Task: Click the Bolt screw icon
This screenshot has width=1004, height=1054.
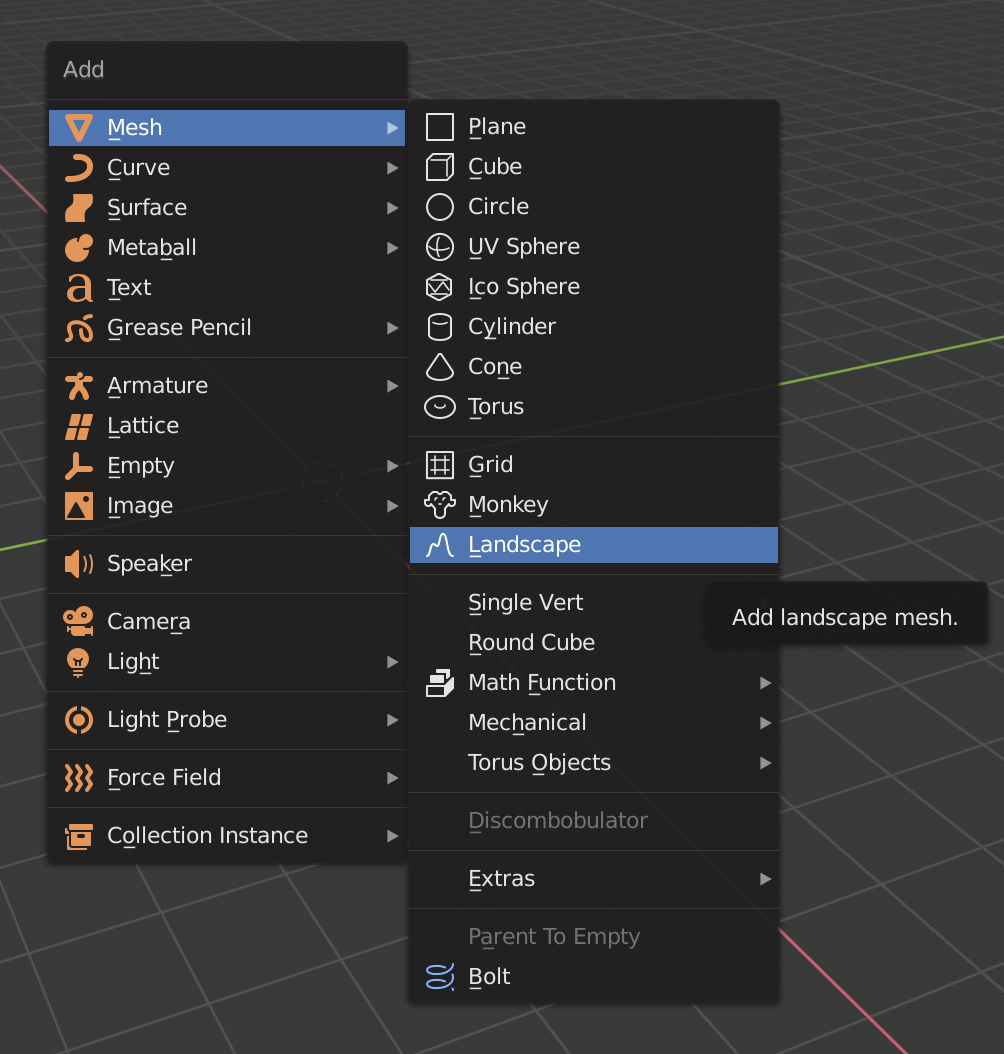Action: 439,976
